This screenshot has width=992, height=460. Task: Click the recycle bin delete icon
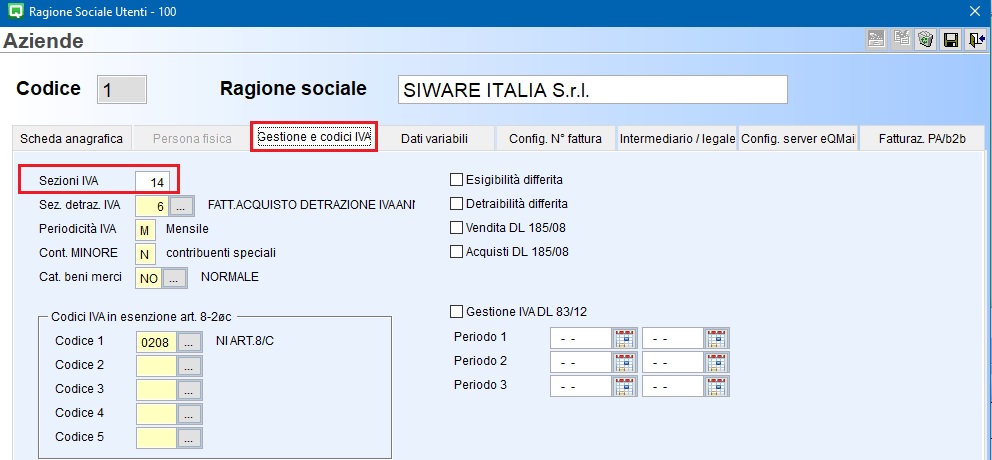[926, 40]
